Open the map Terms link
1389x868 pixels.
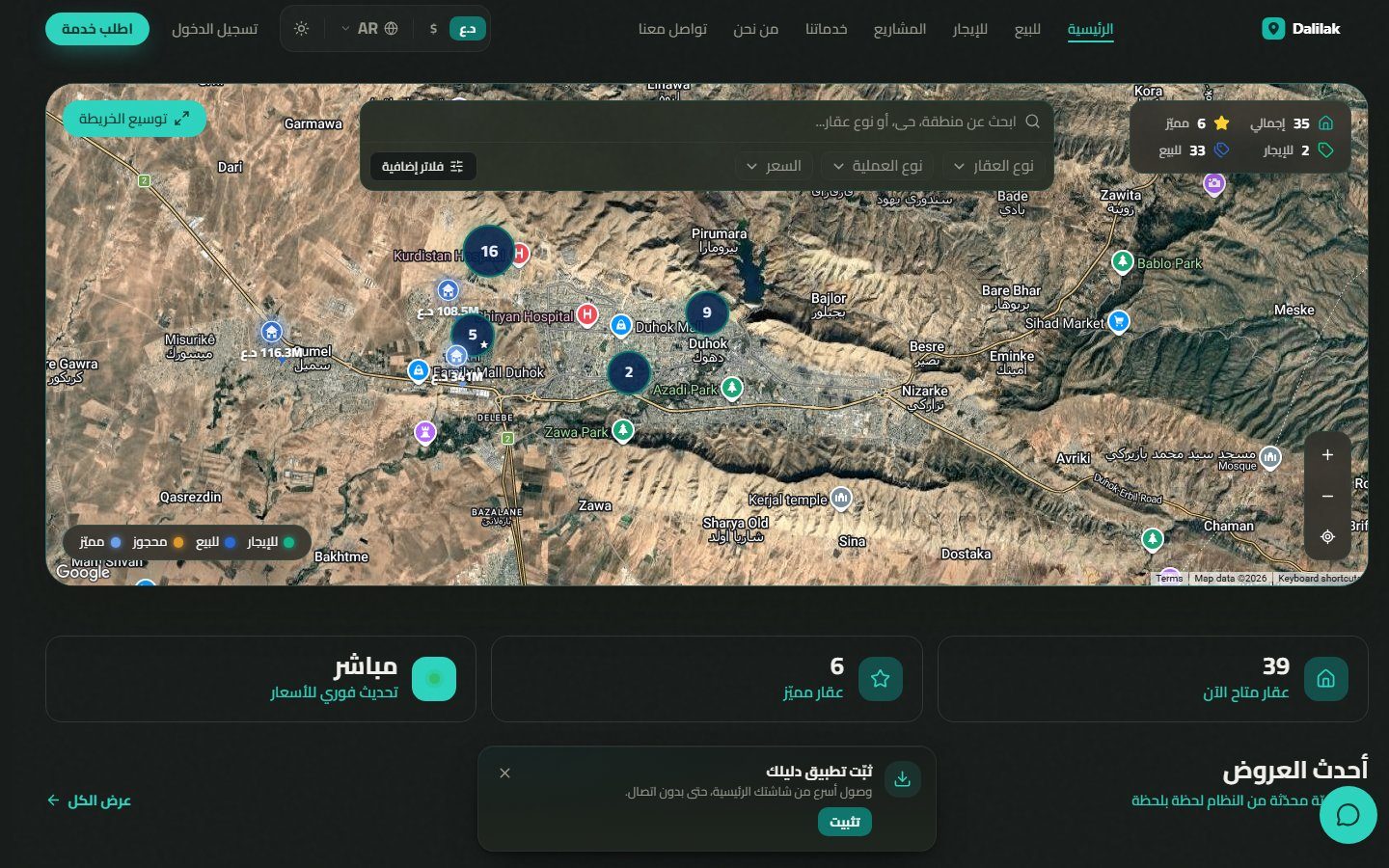pos(1169,579)
